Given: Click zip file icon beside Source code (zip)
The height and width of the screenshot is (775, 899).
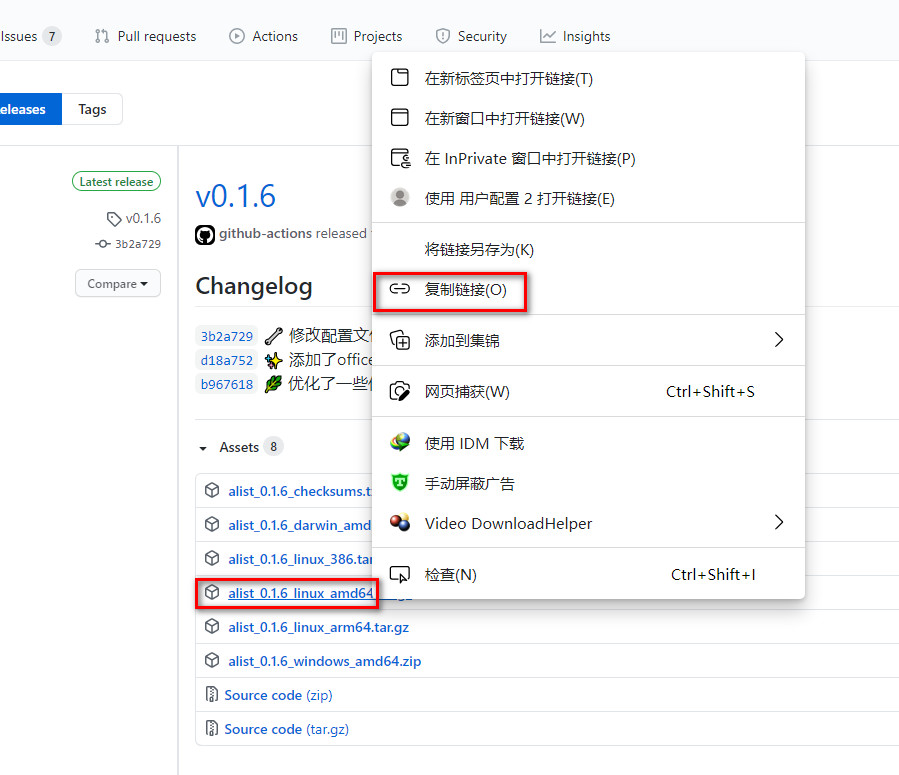Looking at the screenshot, I should pyautogui.click(x=212, y=694).
